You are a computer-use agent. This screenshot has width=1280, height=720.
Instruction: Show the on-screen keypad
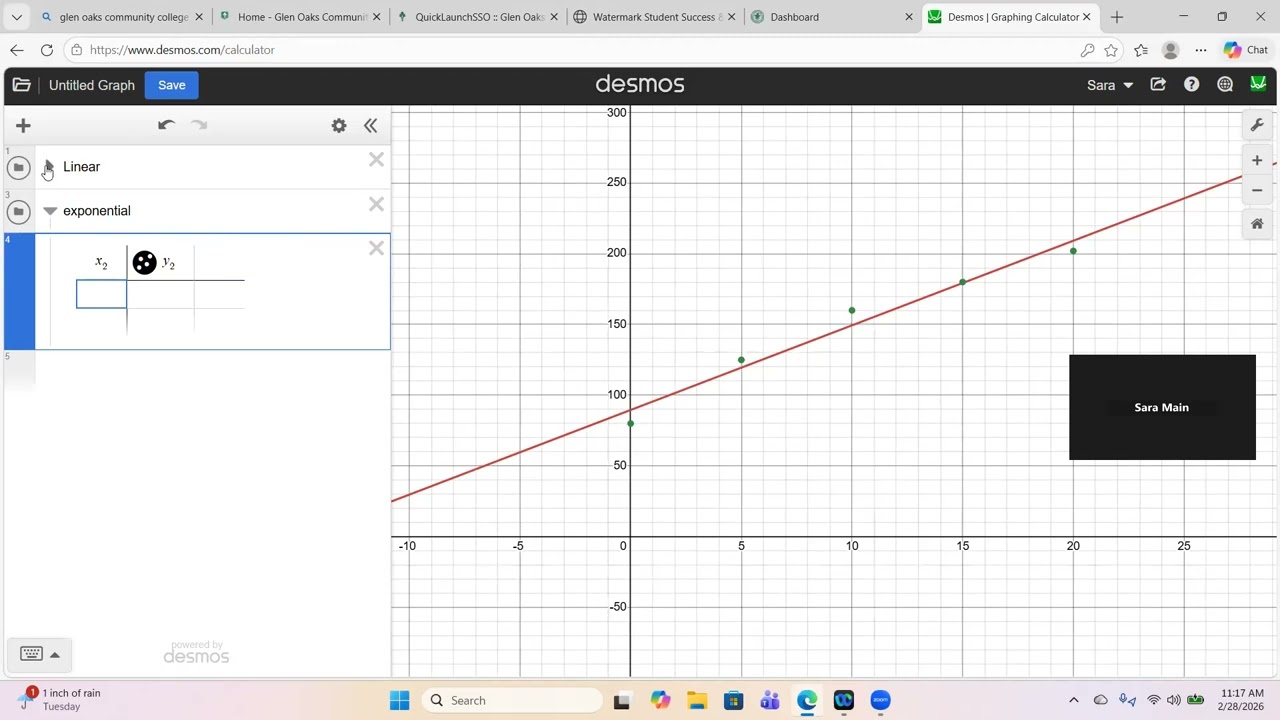click(41, 654)
